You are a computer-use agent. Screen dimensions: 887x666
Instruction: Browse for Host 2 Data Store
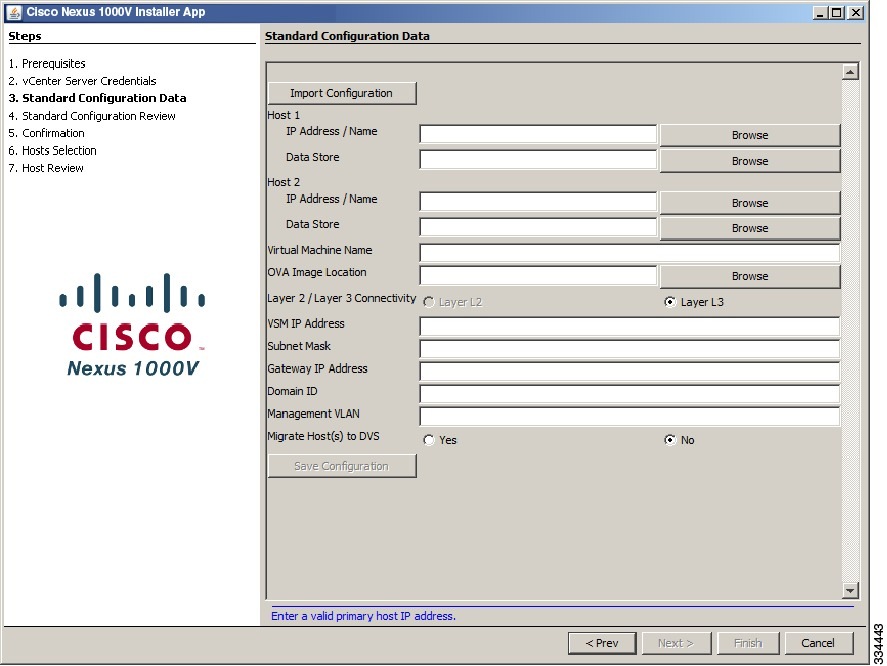pos(749,228)
